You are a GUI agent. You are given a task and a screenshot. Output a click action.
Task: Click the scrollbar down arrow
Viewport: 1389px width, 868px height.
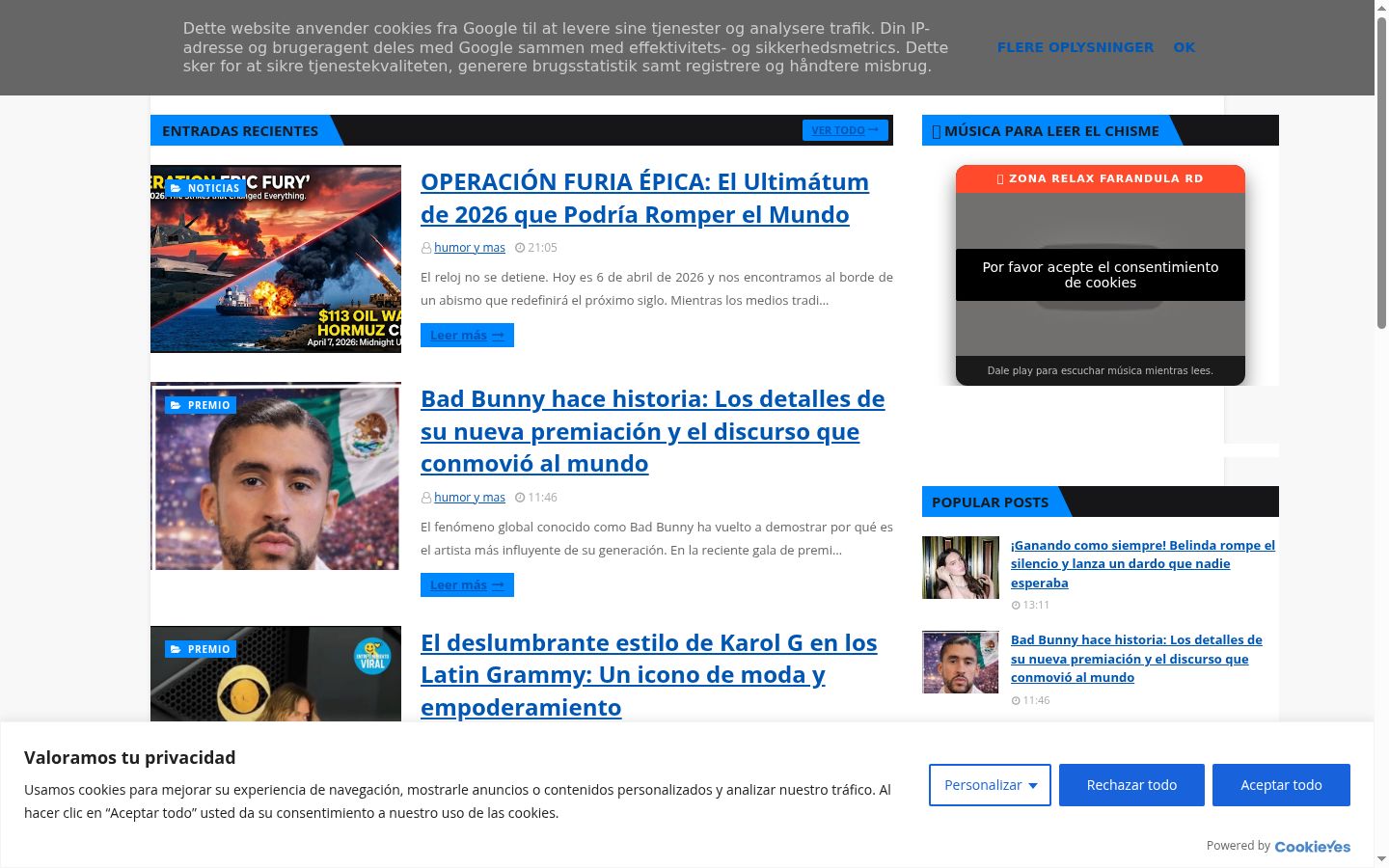point(1381,859)
